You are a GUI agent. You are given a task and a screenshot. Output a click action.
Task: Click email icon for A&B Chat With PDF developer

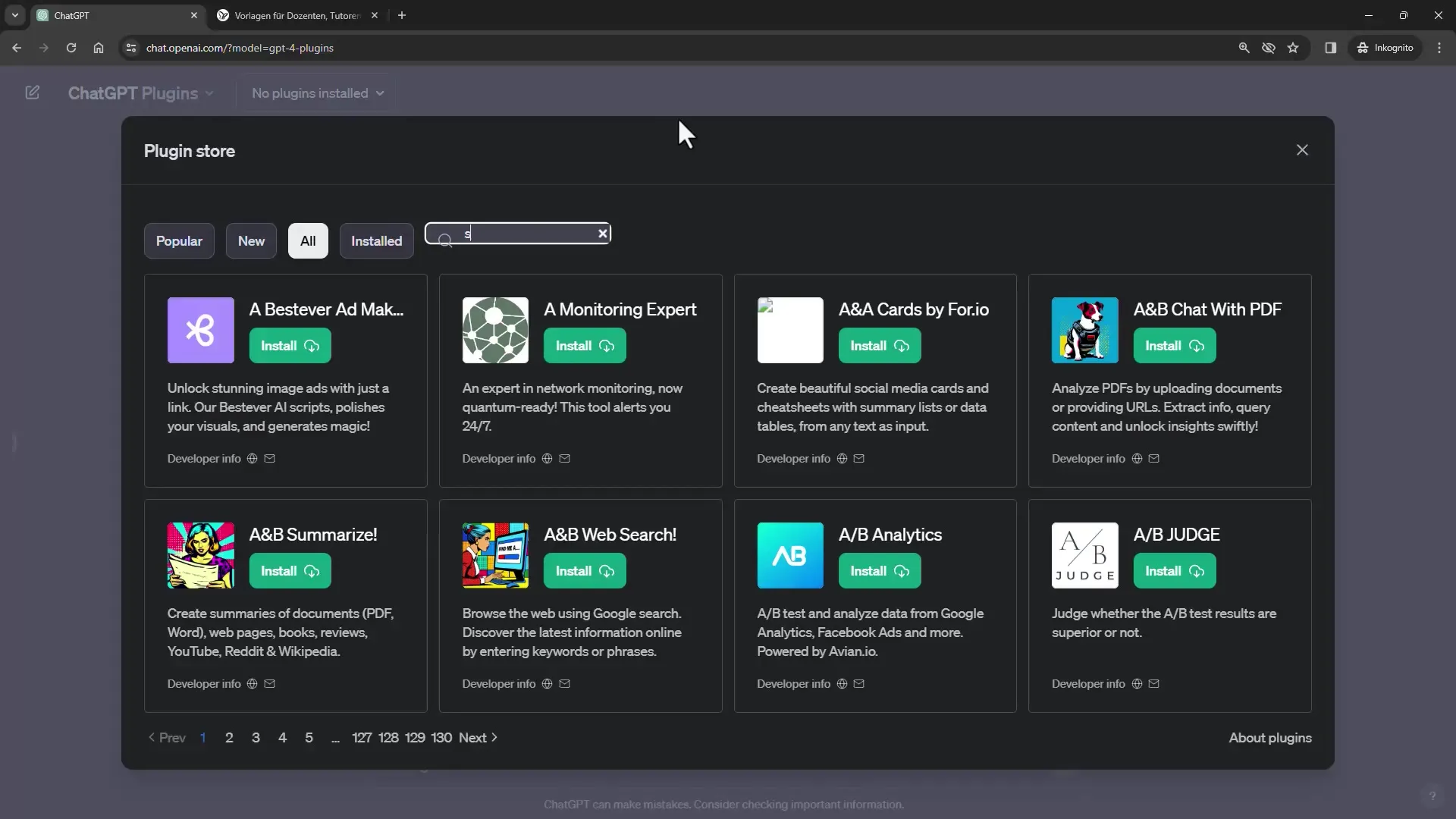[x=1153, y=459]
